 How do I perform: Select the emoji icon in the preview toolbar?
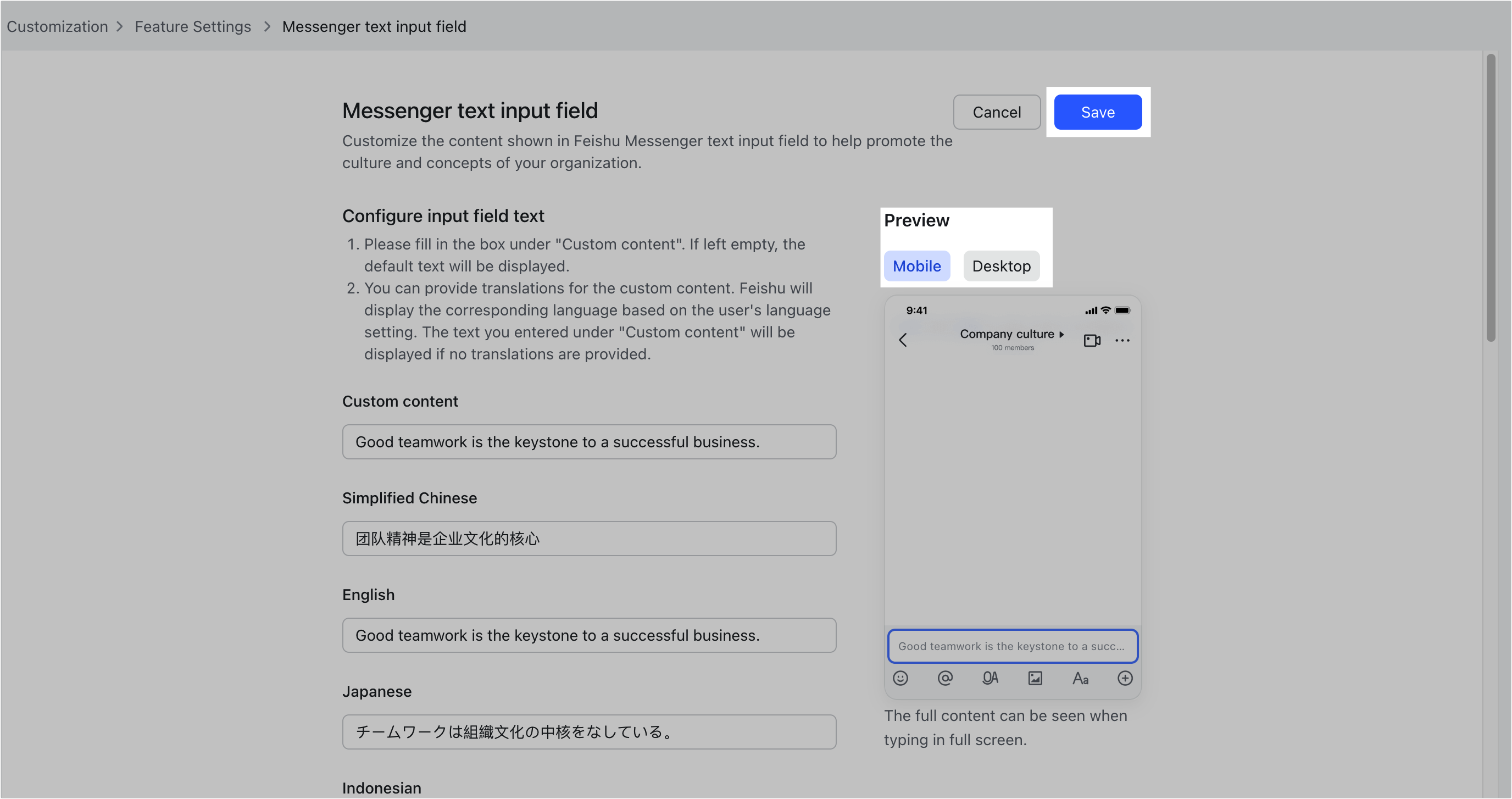900,678
